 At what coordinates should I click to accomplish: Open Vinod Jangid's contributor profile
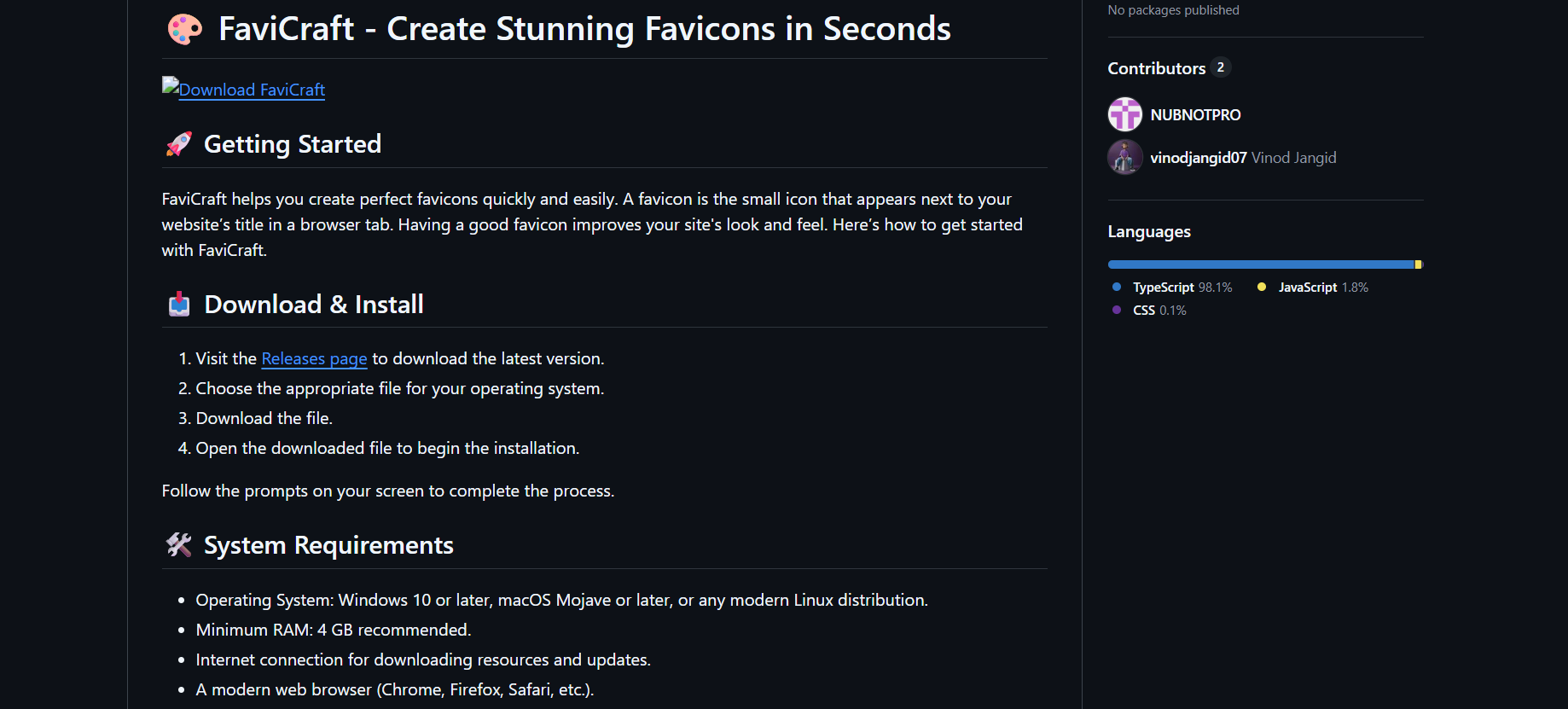[1199, 157]
